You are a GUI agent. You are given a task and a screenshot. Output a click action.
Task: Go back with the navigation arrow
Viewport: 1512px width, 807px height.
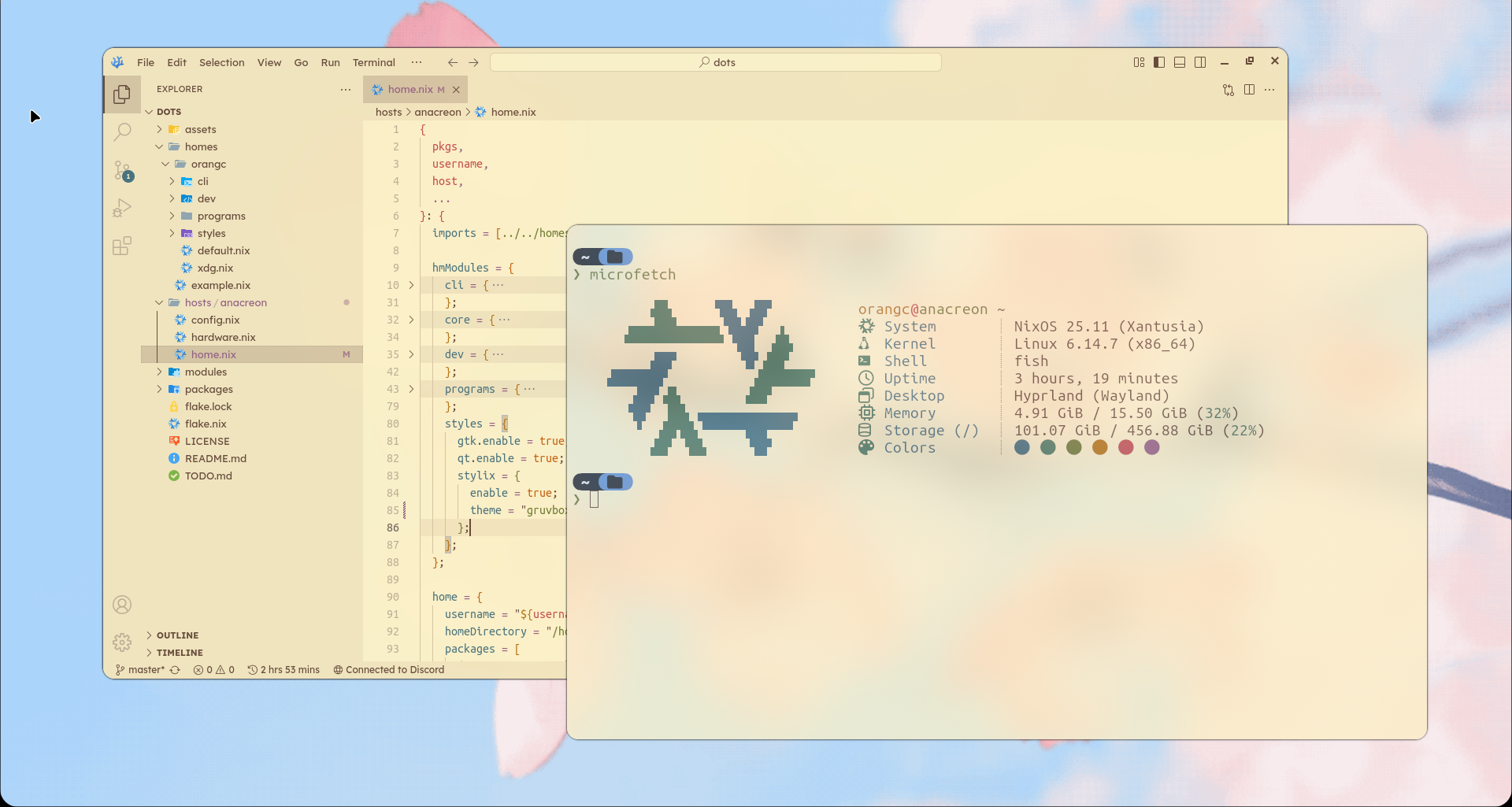(453, 62)
